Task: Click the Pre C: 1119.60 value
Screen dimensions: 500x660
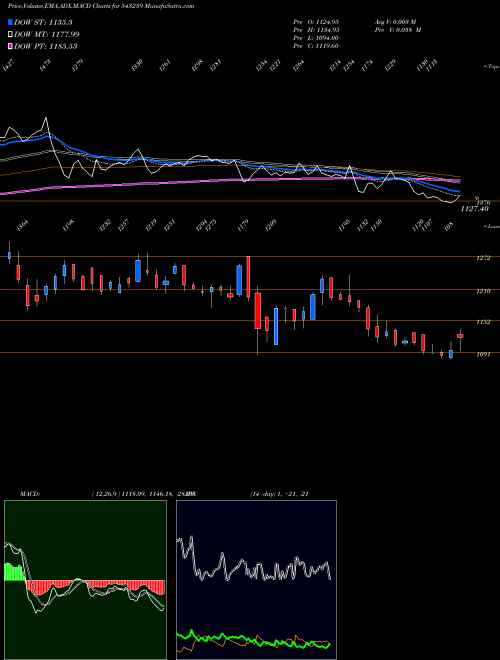Action: click(x=316, y=46)
